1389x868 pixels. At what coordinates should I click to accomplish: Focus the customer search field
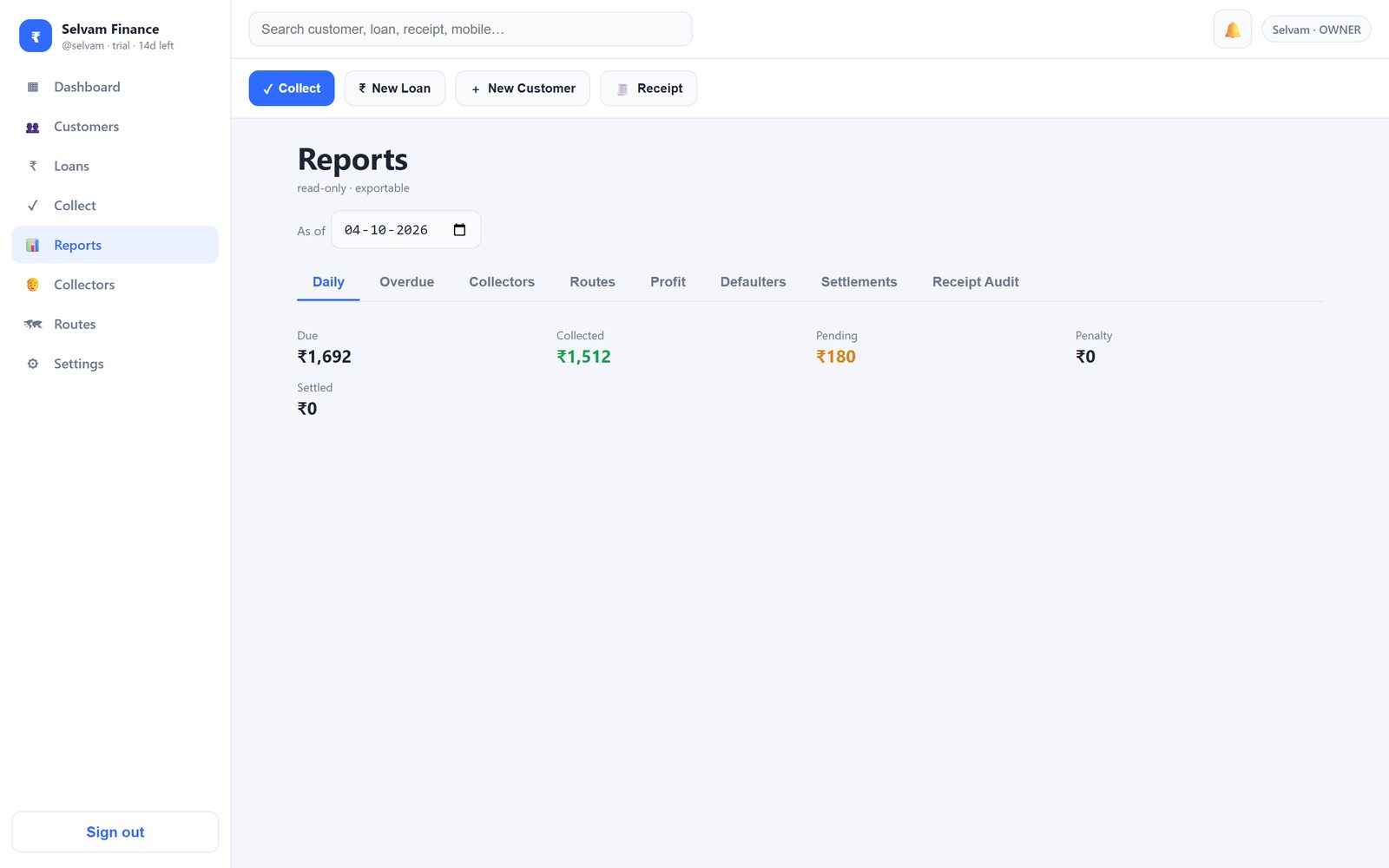point(471,29)
